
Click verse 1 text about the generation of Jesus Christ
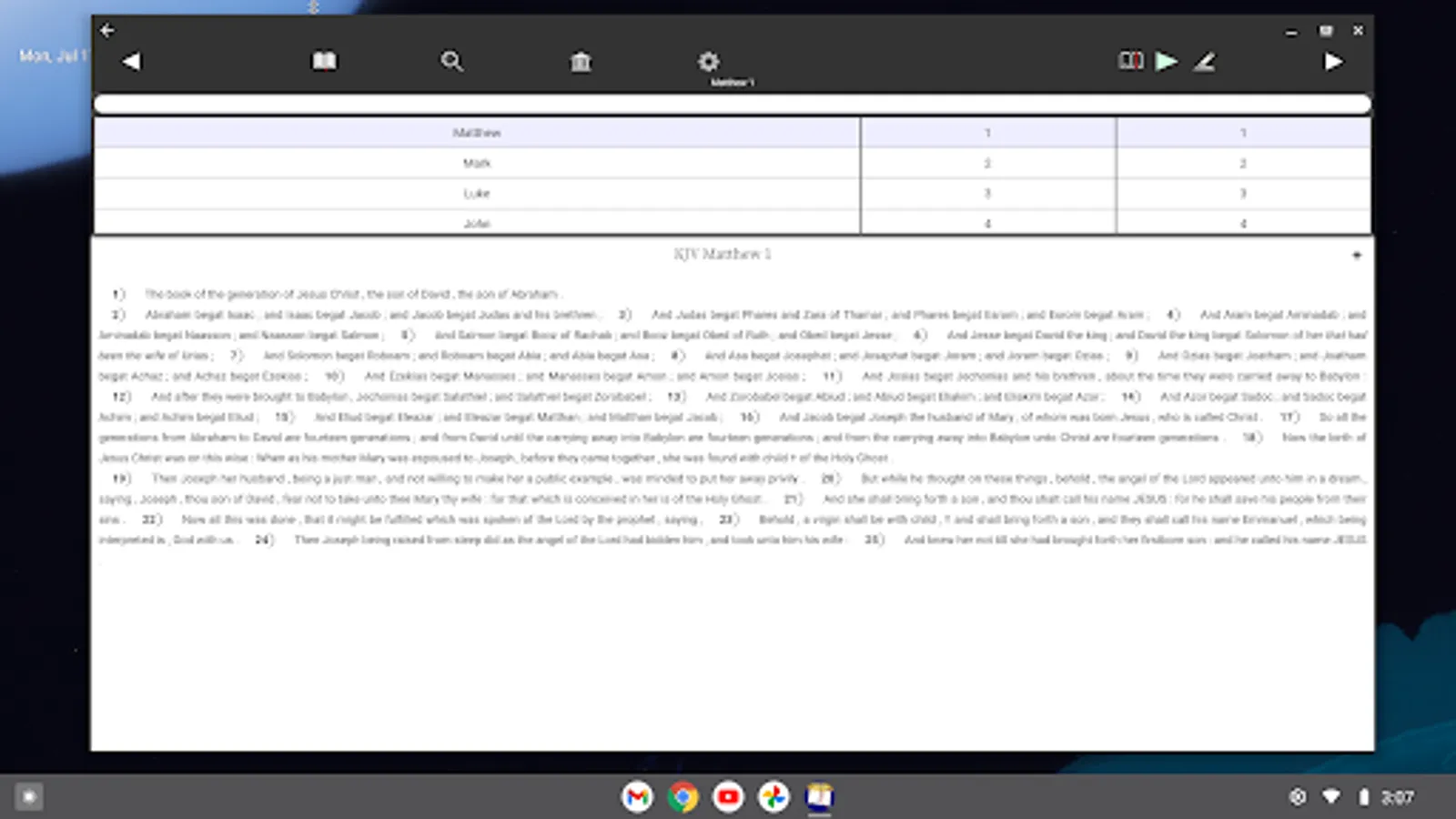coord(352,294)
